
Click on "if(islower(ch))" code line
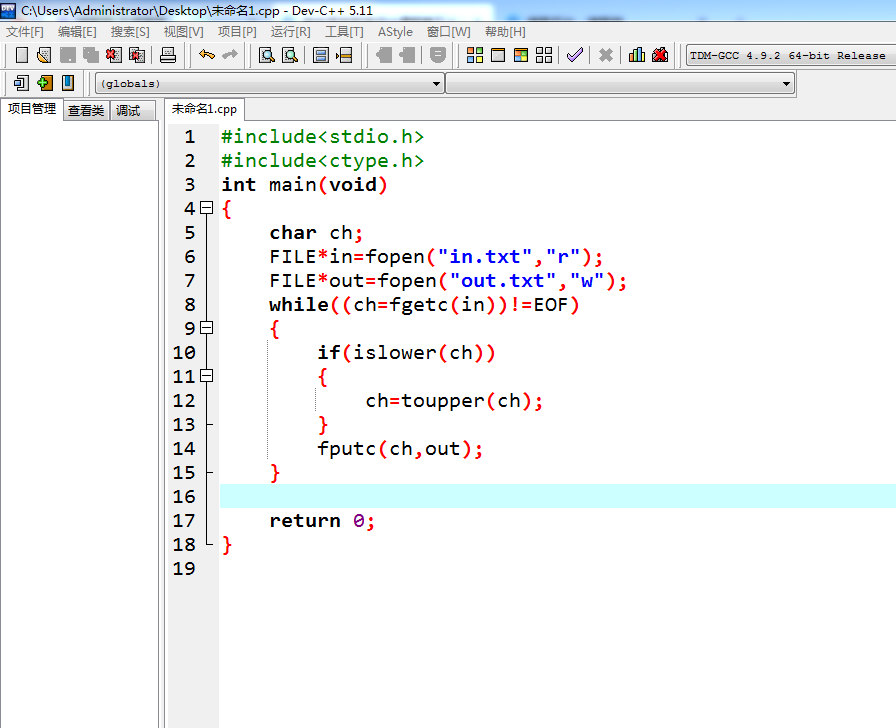click(x=406, y=353)
